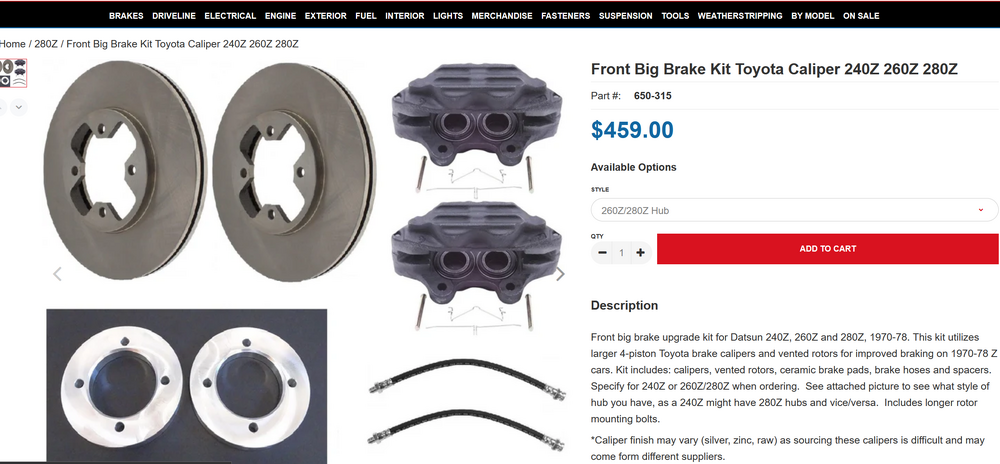Image resolution: width=1000 pixels, height=464 pixels.
Task: Click the quantity minus icon
Action: (x=601, y=253)
